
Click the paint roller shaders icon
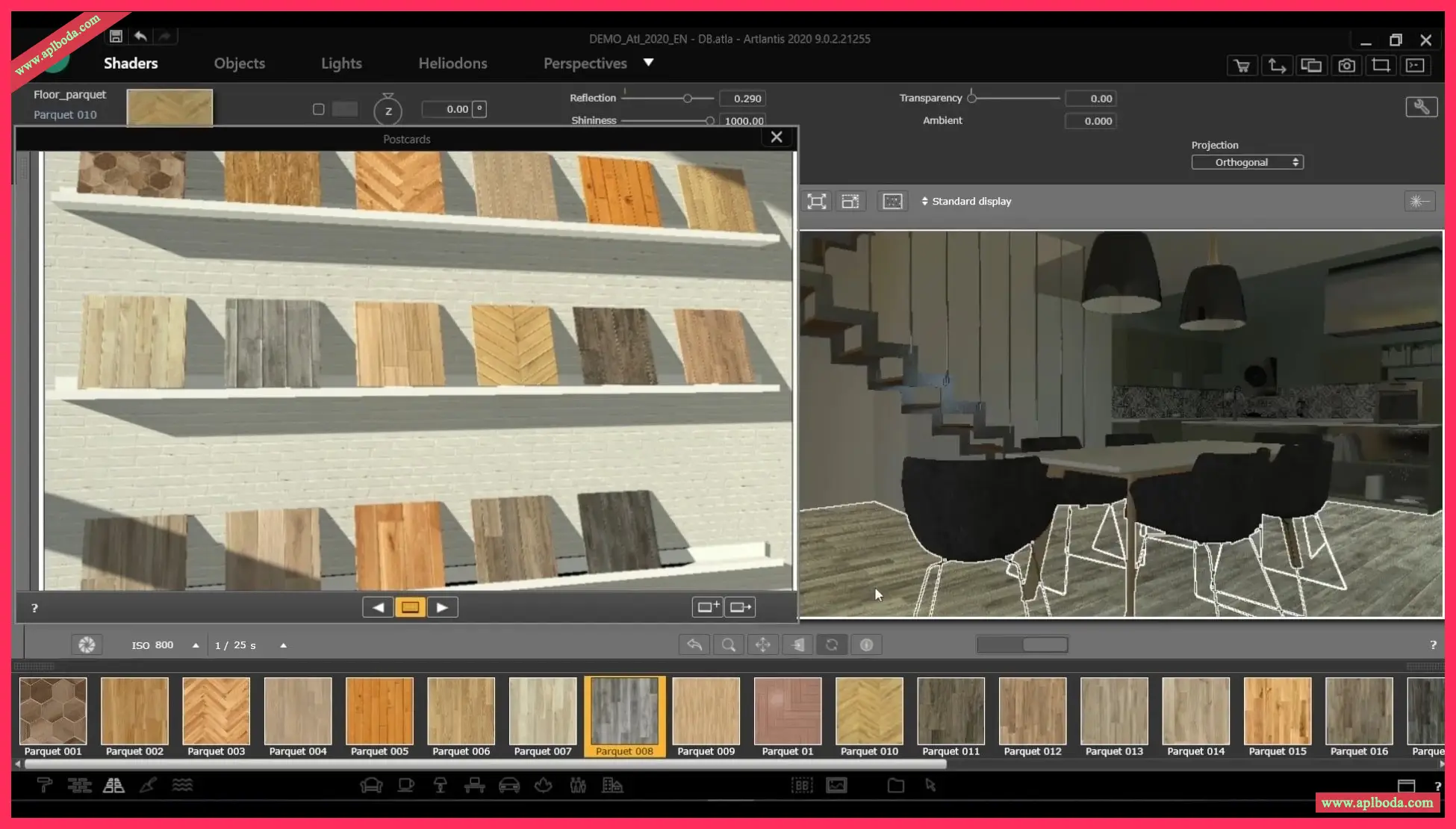tap(45, 785)
